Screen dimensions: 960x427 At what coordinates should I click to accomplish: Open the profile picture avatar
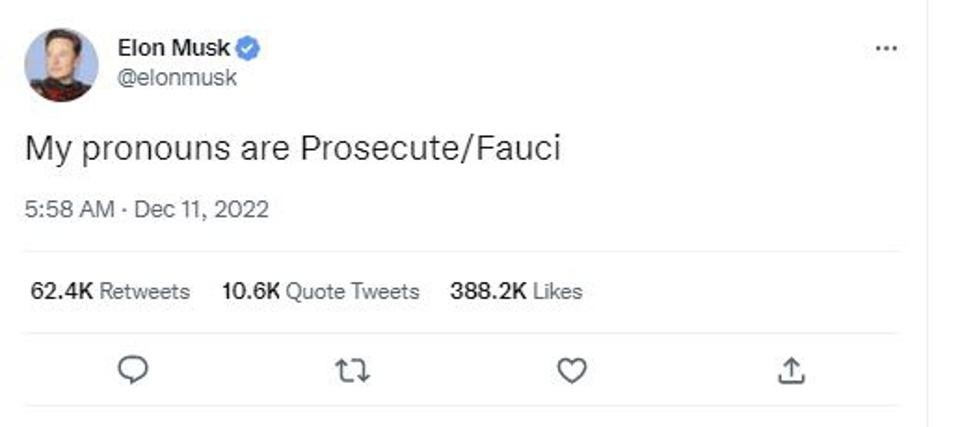pos(61,65)
